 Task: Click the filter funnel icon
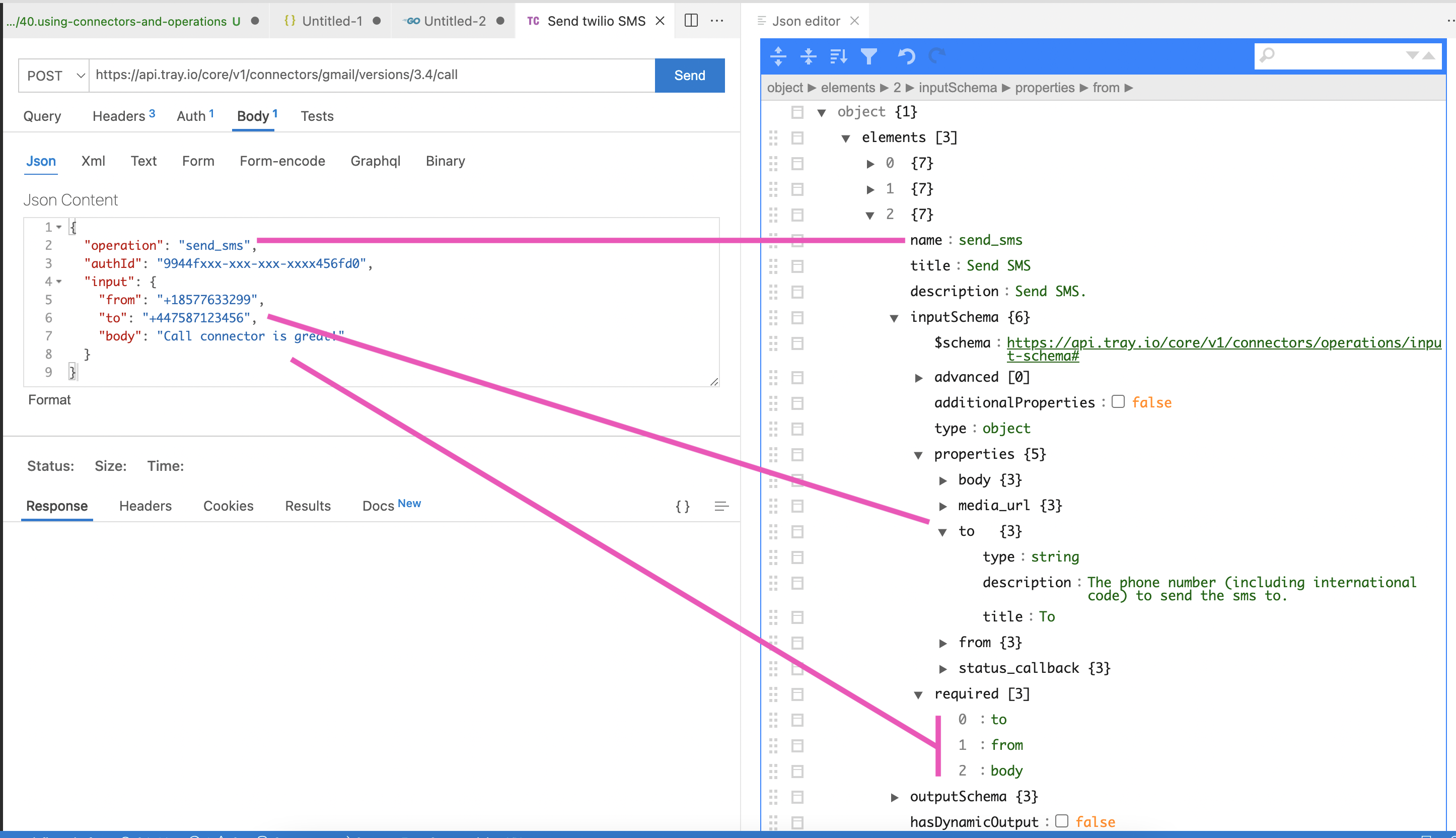coord(868,56)
